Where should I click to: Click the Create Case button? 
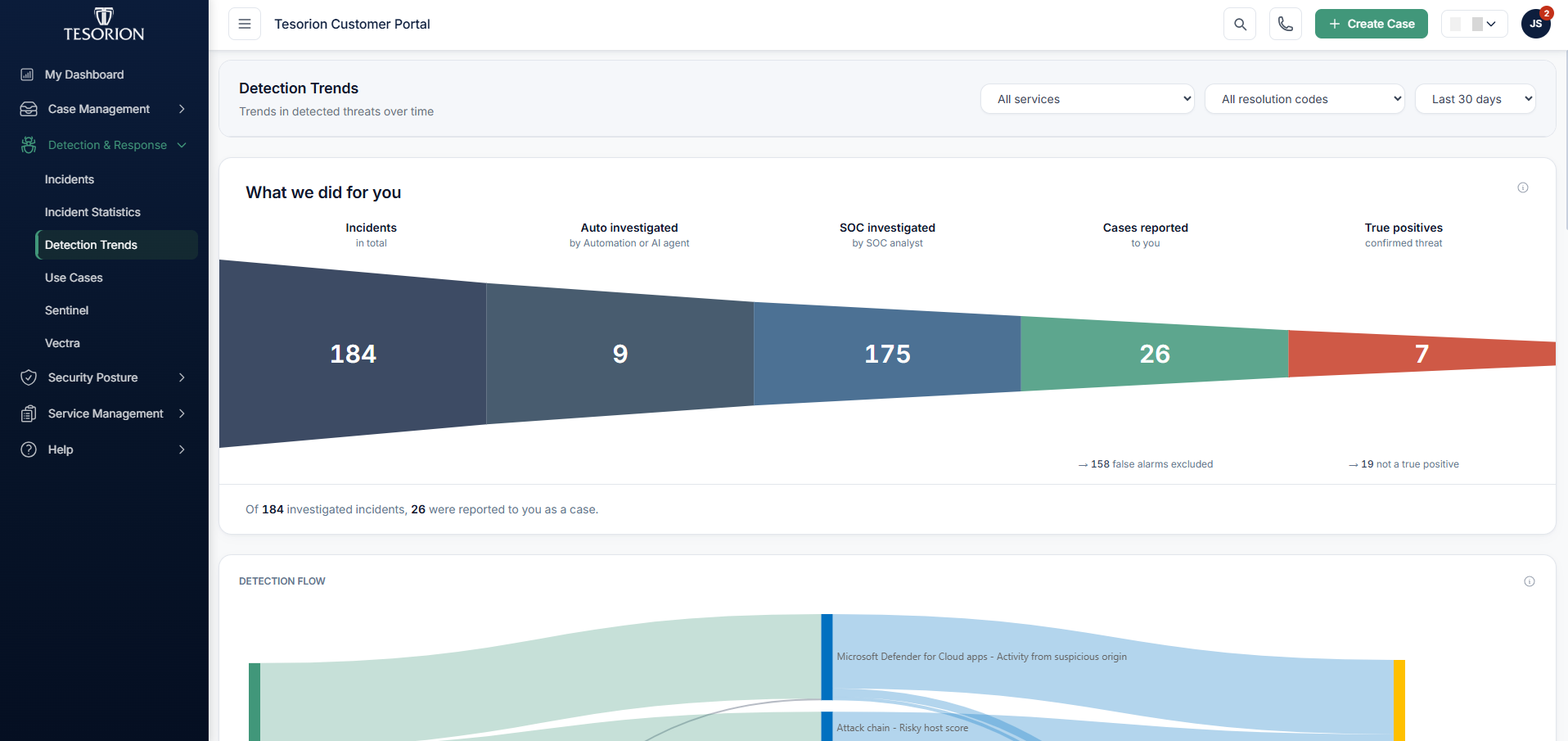[1371, 24]
